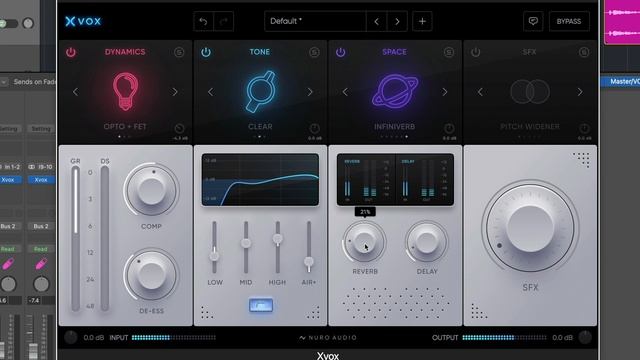Image resolution: width=640 pixels, height=360 pixels.
Task: Click the red light bulb Dynamics icon
Action: 125,91
